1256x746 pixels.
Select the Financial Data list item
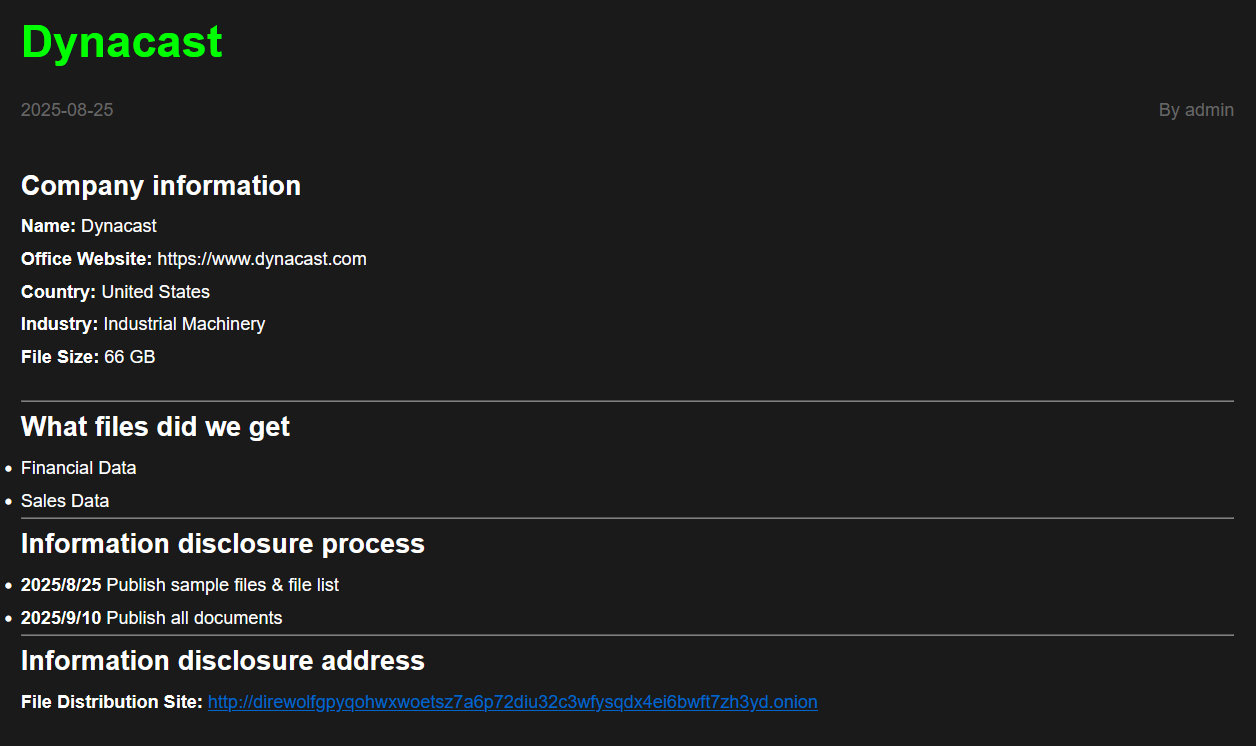click(78, 468)
